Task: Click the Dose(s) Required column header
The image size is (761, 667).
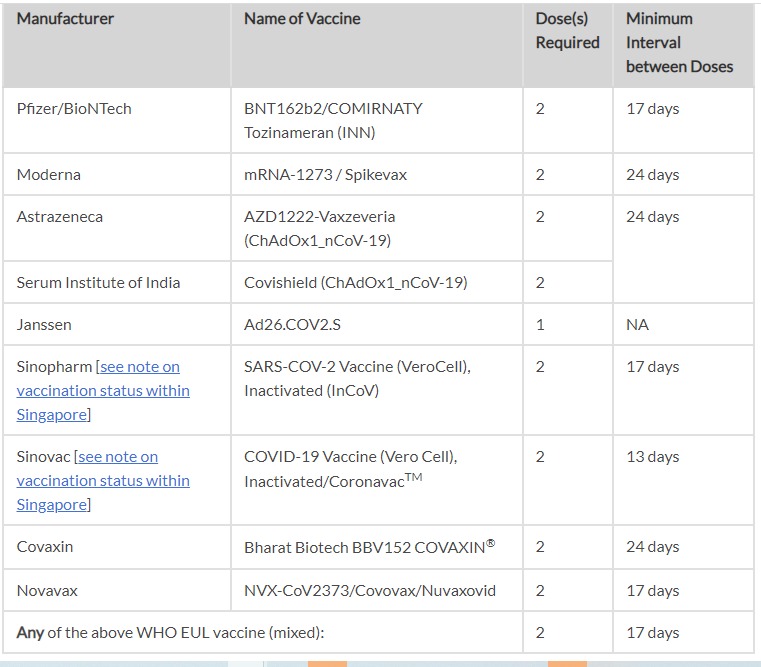Action: point(567,31)
